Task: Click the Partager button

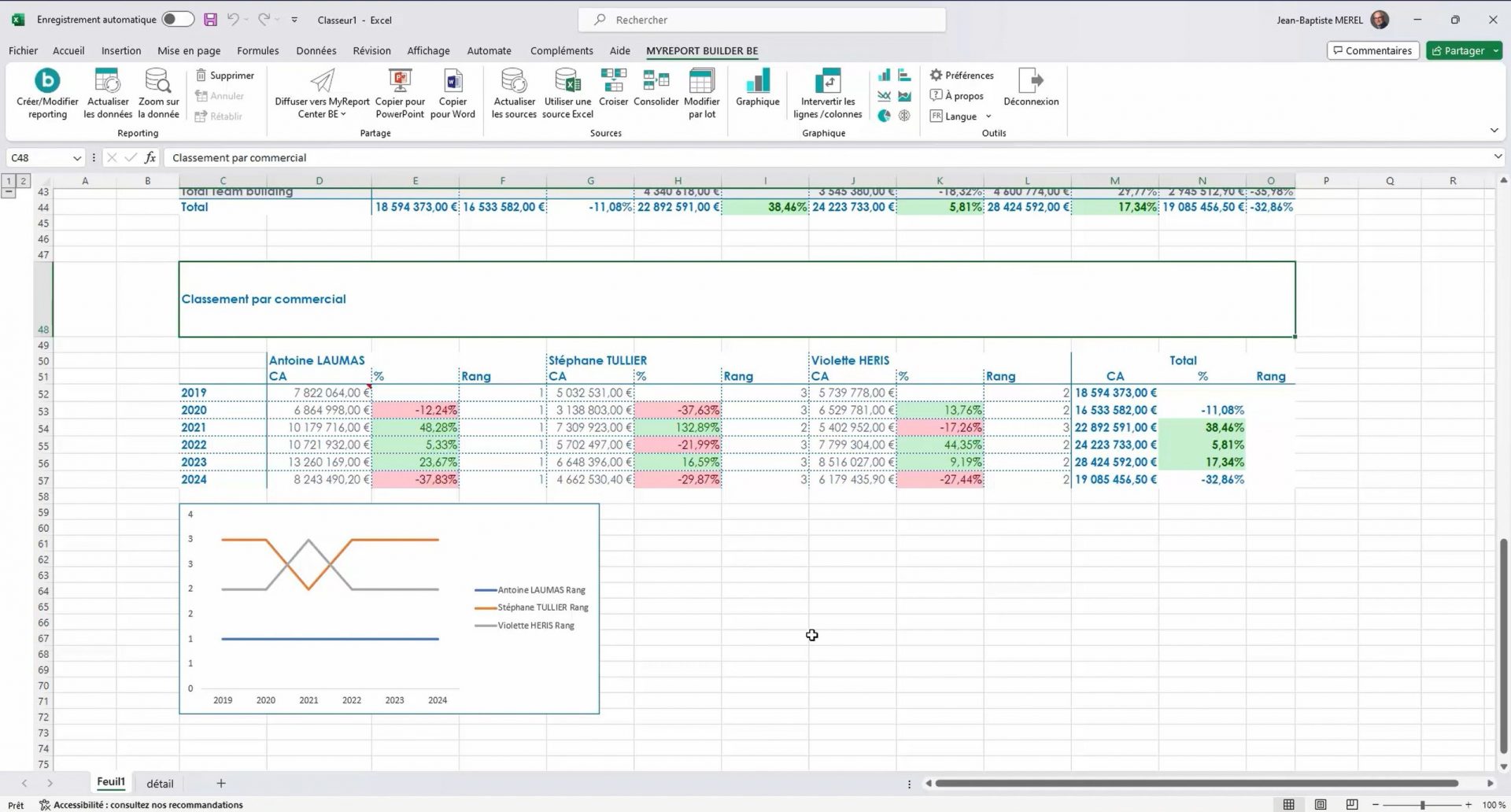Action: [x=1457, y=50]
